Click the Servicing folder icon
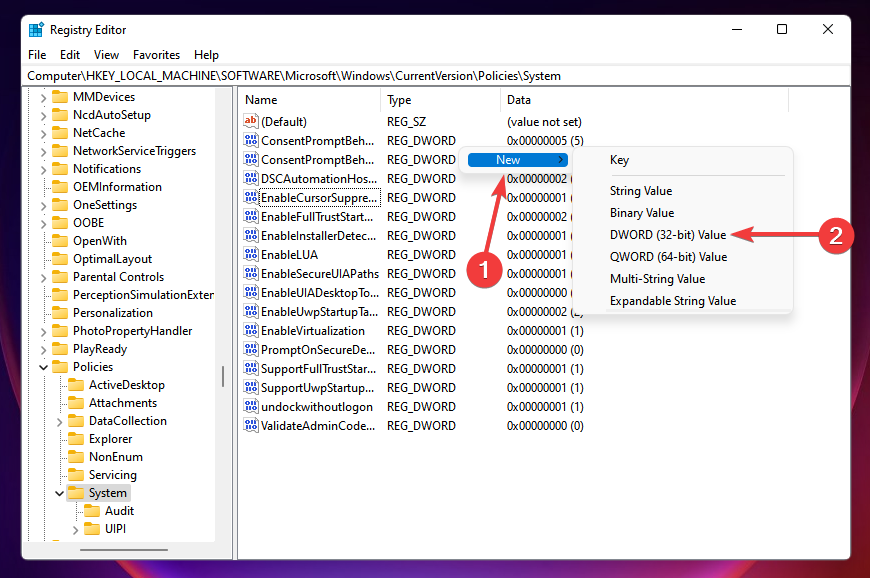Viewport: 870px width, 578px height. click(76, 475)
